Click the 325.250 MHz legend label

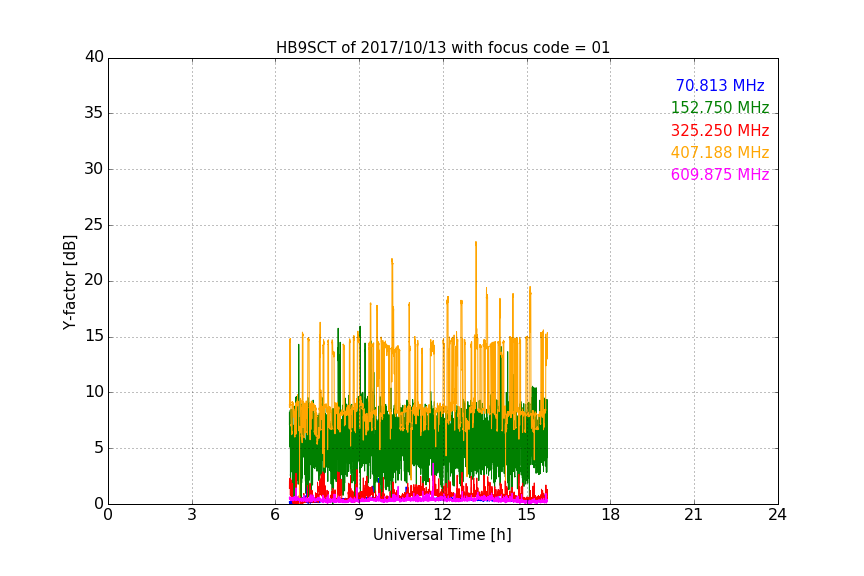[x=720, y=131]
